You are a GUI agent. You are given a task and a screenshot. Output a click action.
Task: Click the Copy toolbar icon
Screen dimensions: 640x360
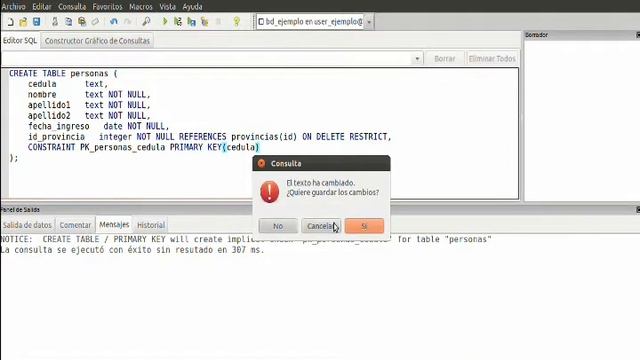pyautogui.click(x=69, y=22)
